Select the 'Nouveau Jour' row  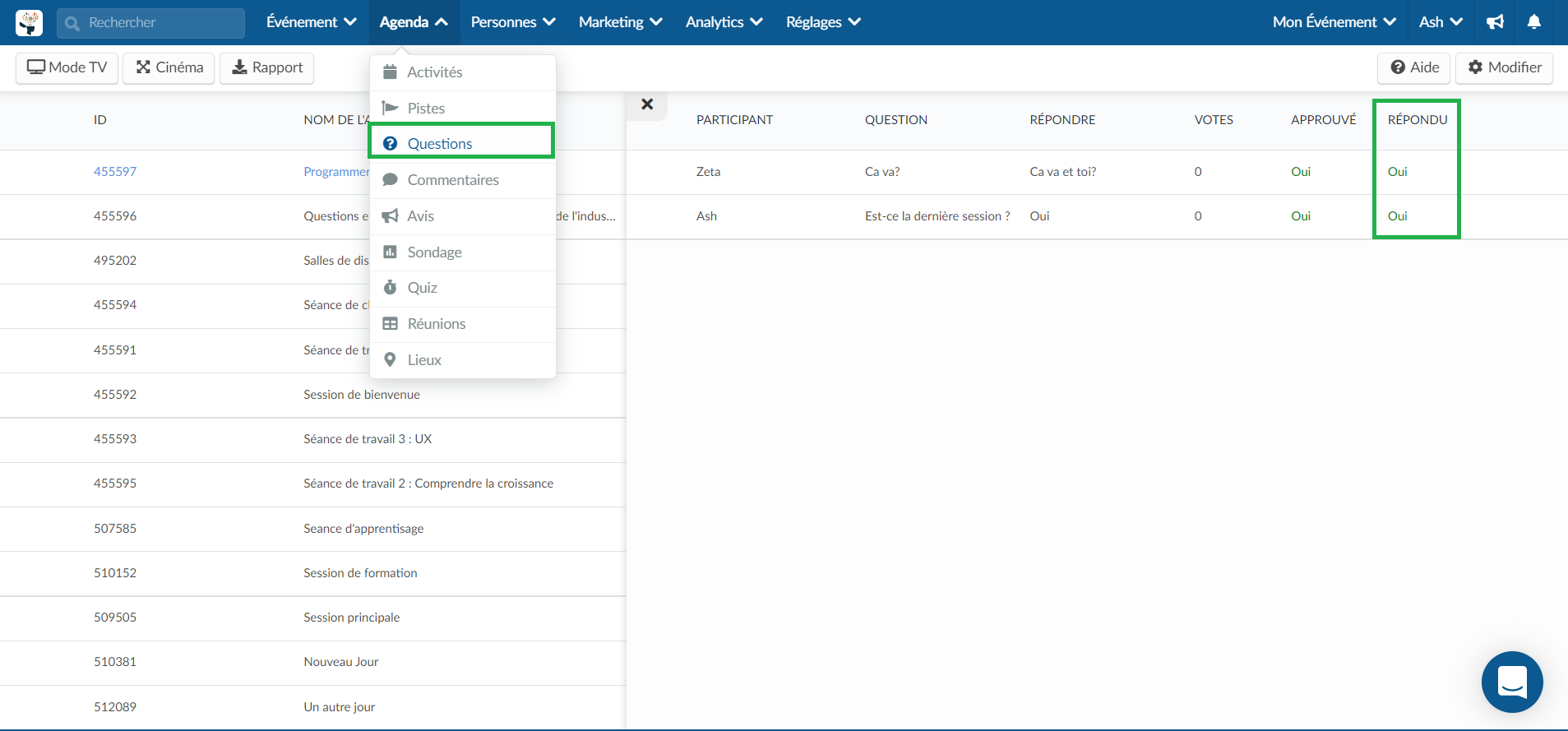(x=312, y=662)
